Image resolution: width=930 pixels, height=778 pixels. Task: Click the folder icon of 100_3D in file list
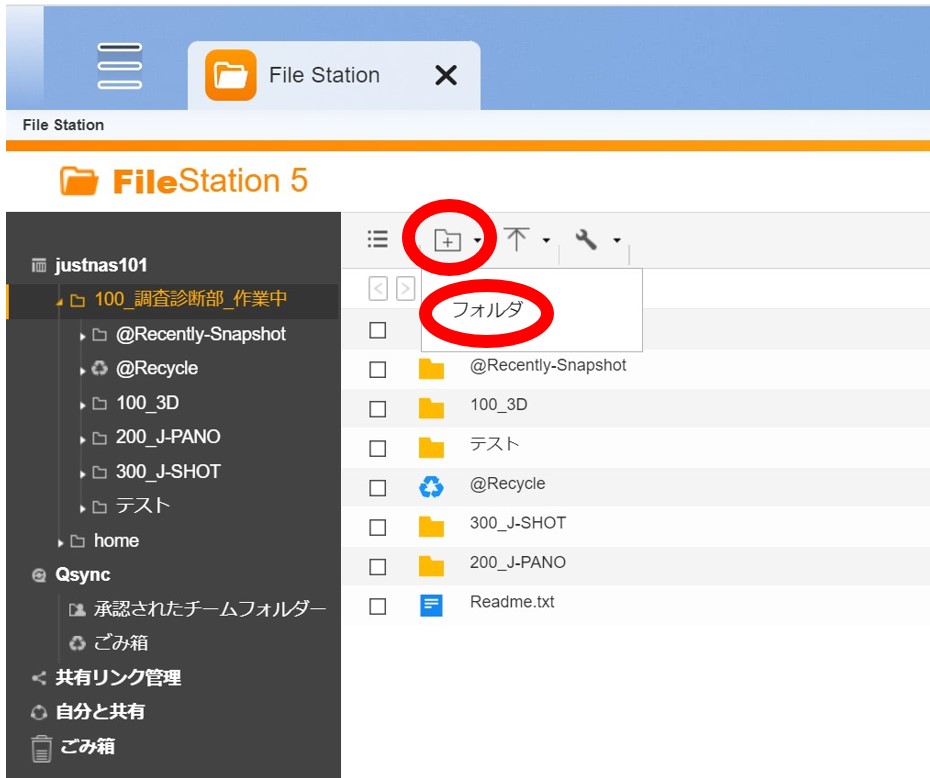(431, 408)
